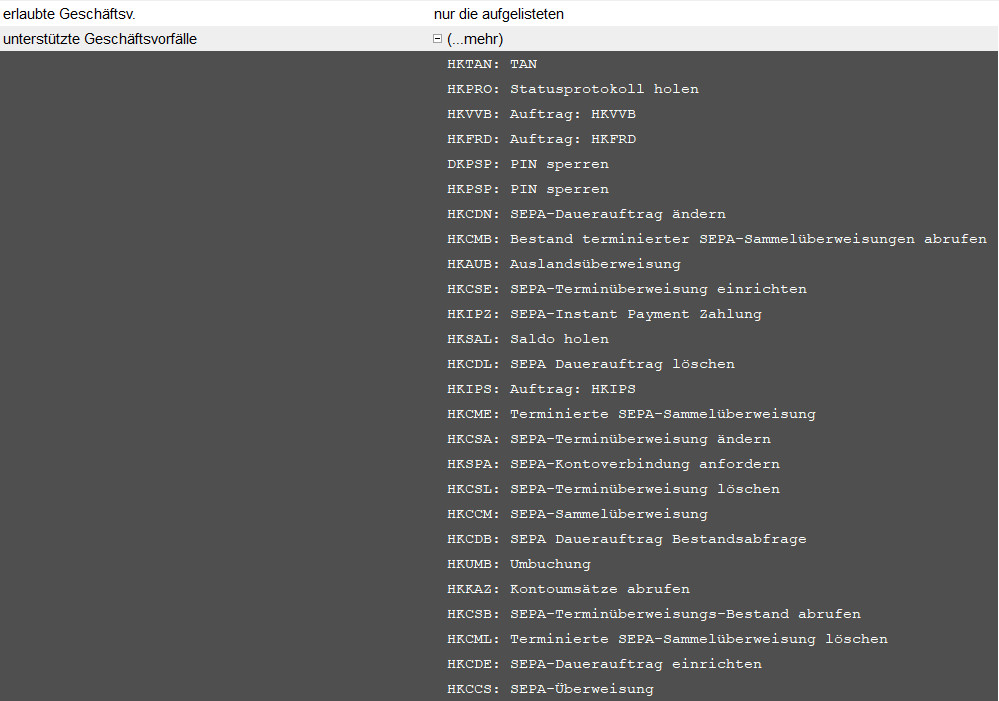Select HKCDN: SEPA-Dauerauftrag ändern
999x701 pixels.
tap(586, 214)
